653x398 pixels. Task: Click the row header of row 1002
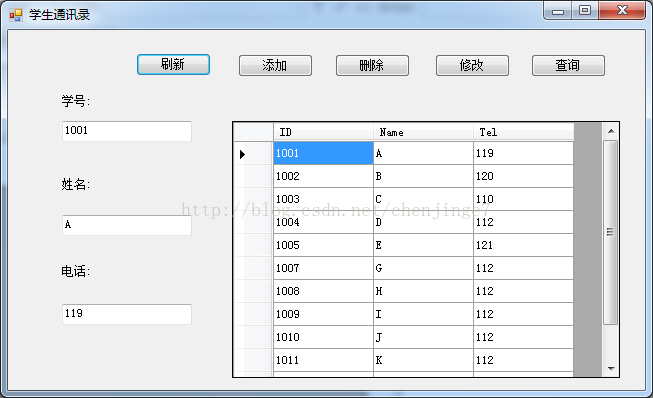[x=253, y=176]
